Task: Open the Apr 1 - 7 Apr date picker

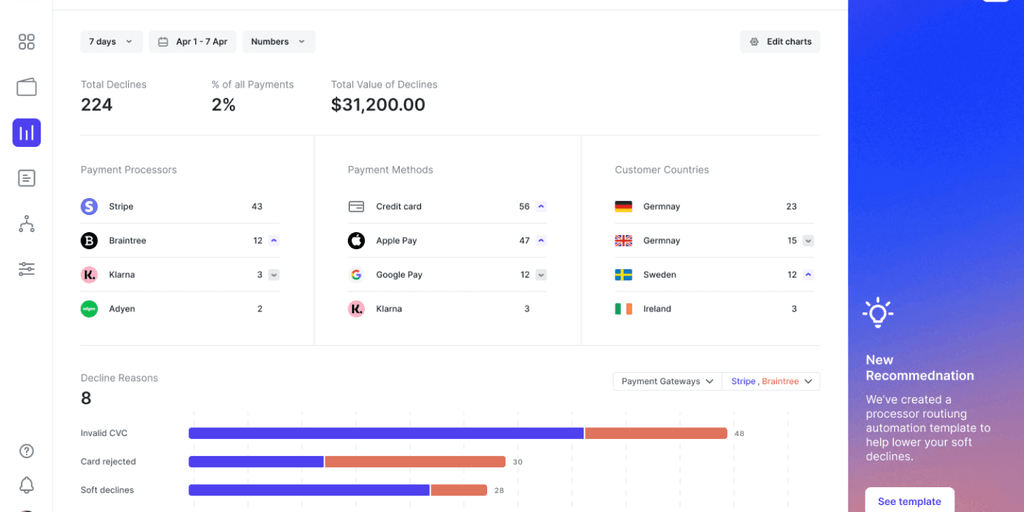Action: tap(192, 42)
